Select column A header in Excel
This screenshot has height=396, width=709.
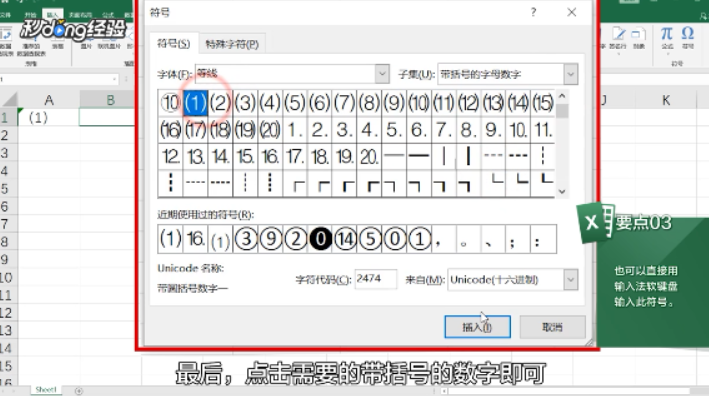point(49,100)
